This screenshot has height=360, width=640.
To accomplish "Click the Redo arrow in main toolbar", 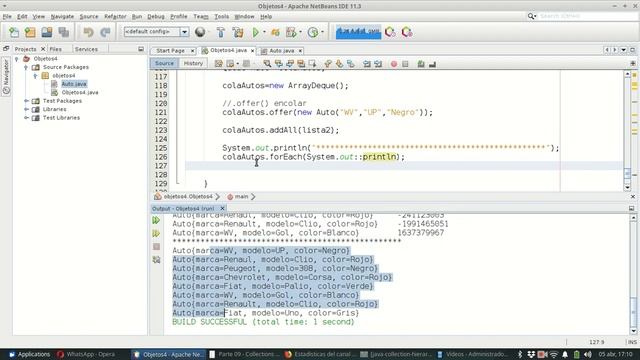I will pyautogui.click(x=105, y=32).
